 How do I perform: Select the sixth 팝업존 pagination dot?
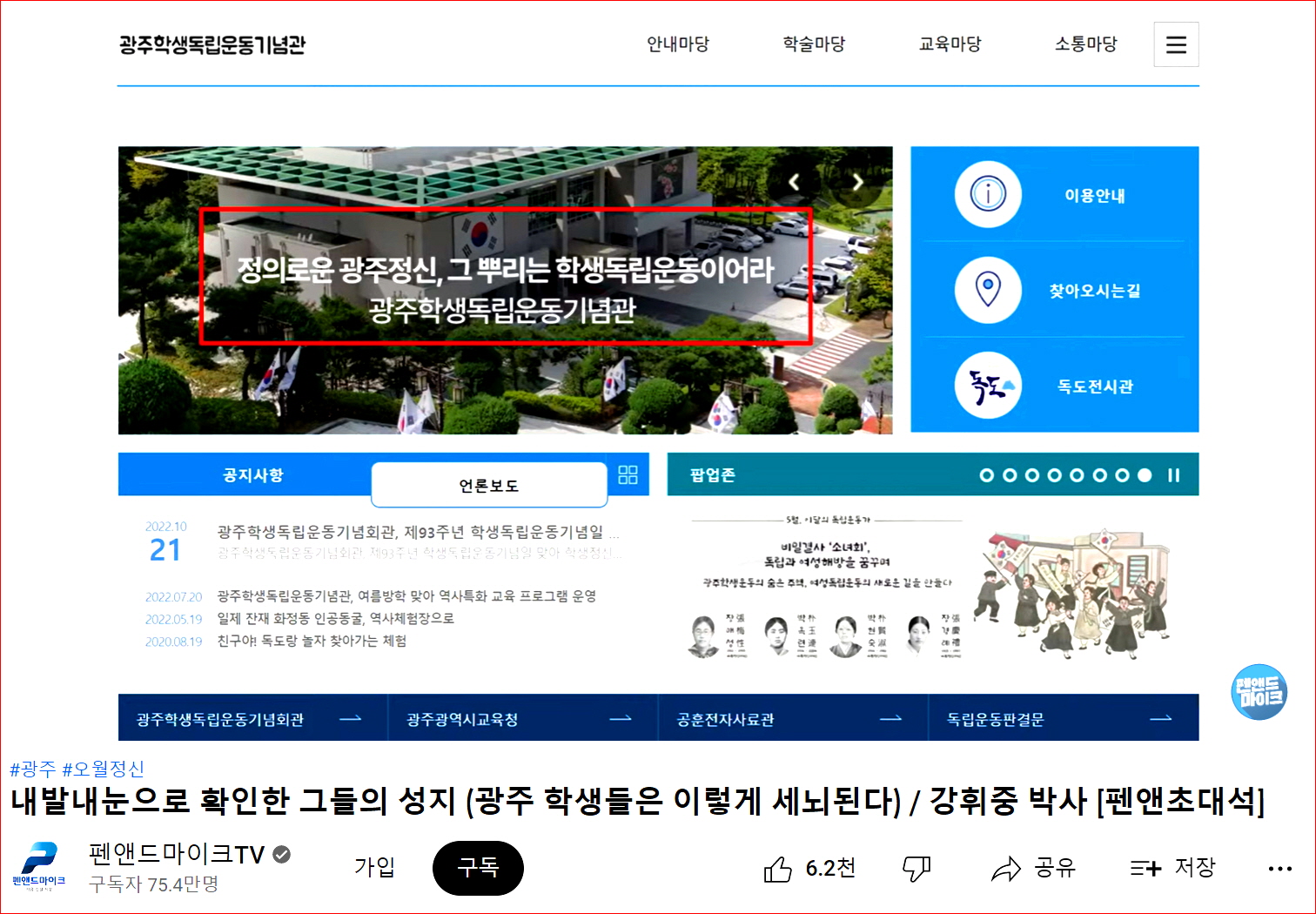tap(1099, 475)
